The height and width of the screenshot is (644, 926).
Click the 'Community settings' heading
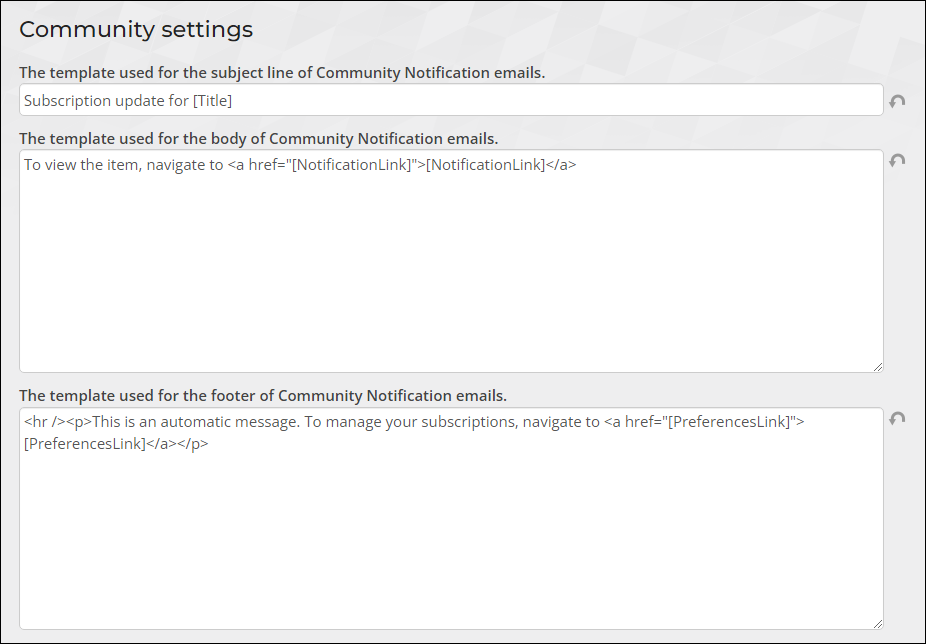click(136, 29)
